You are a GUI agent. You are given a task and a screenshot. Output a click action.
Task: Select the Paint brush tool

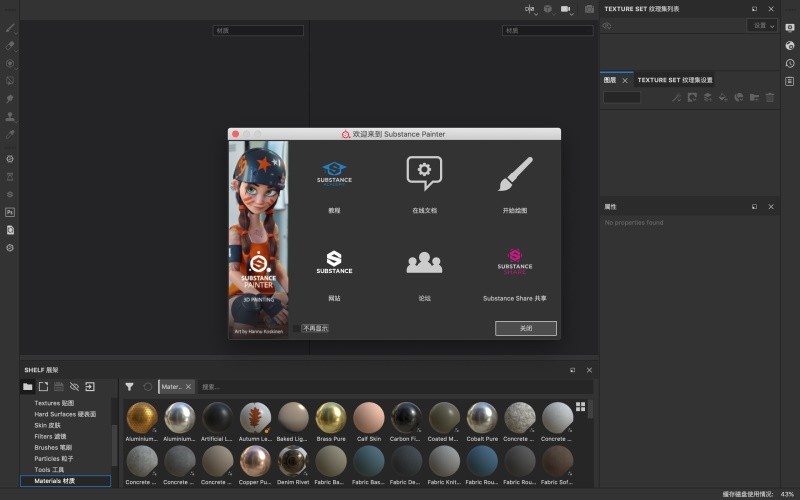[x=10, y=28]
